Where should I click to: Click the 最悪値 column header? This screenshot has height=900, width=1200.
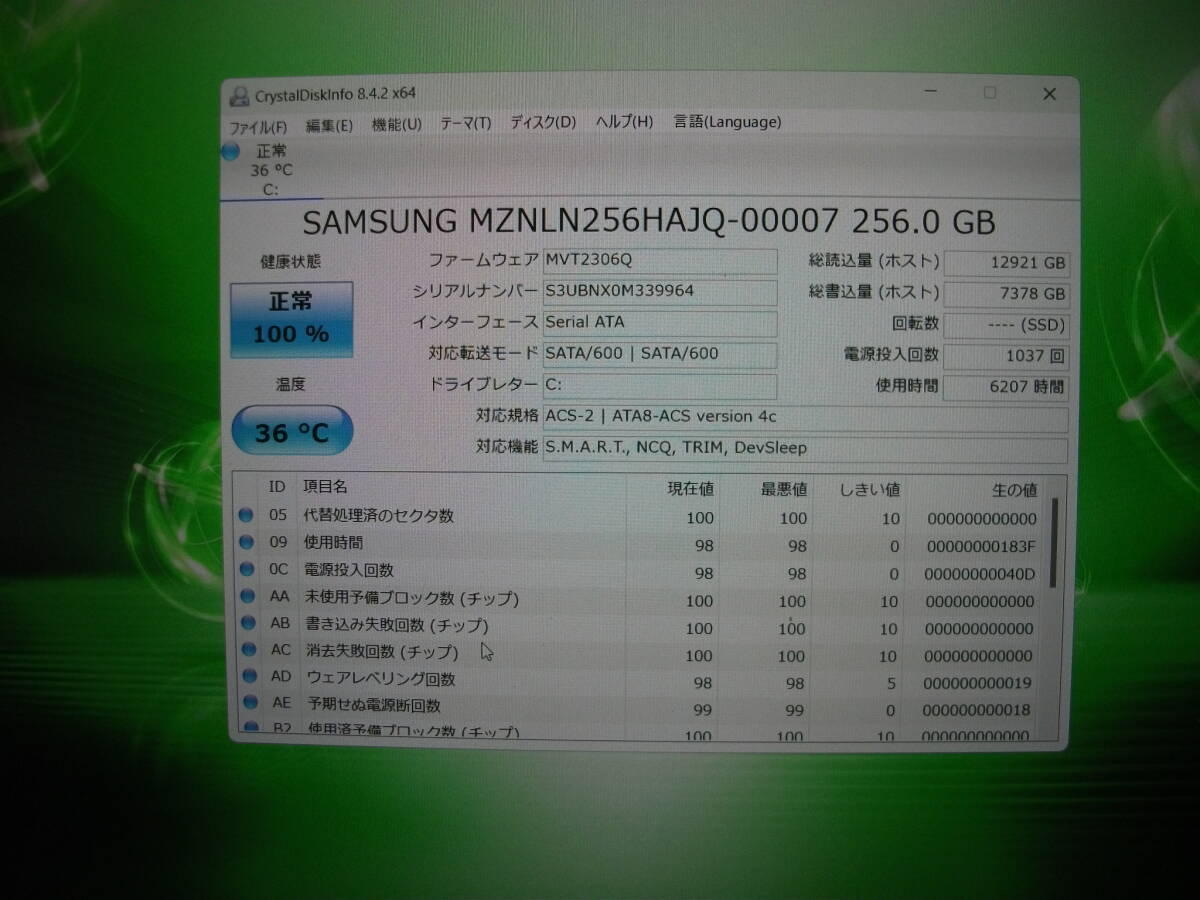[x=784, y=490]
